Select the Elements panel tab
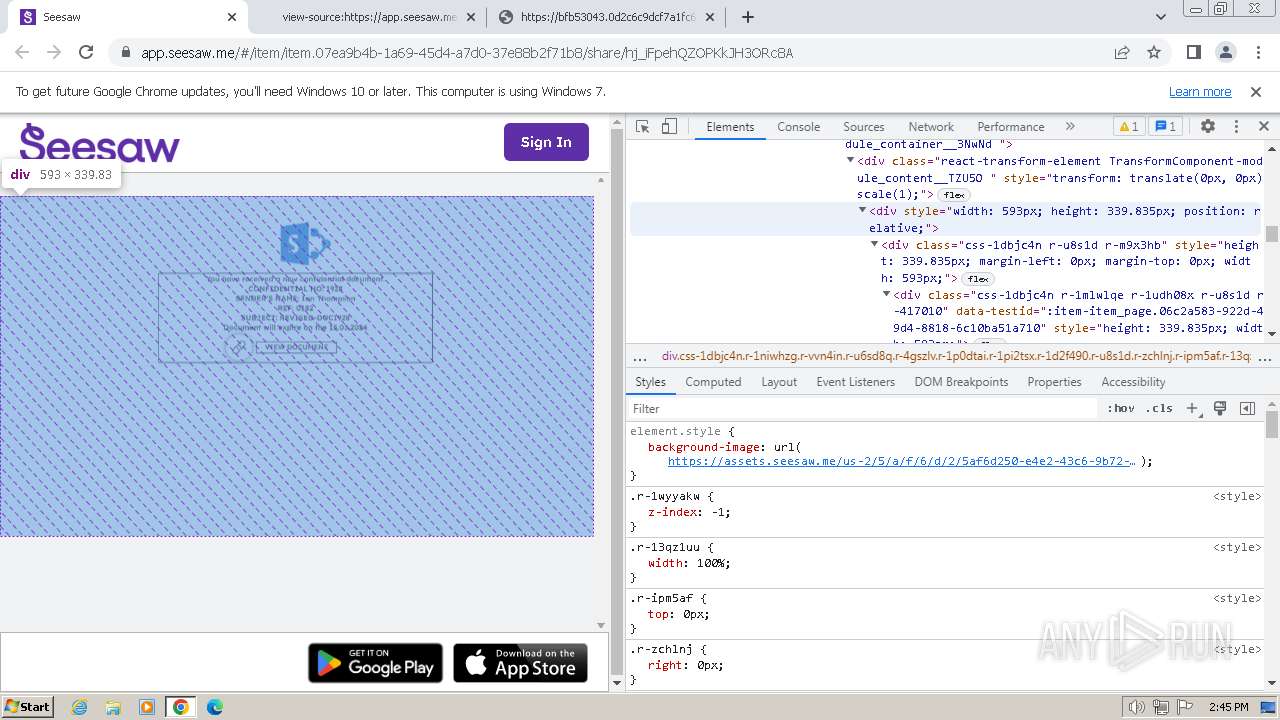This screenshot has width=1280, height=720. (x=730, y=127)
